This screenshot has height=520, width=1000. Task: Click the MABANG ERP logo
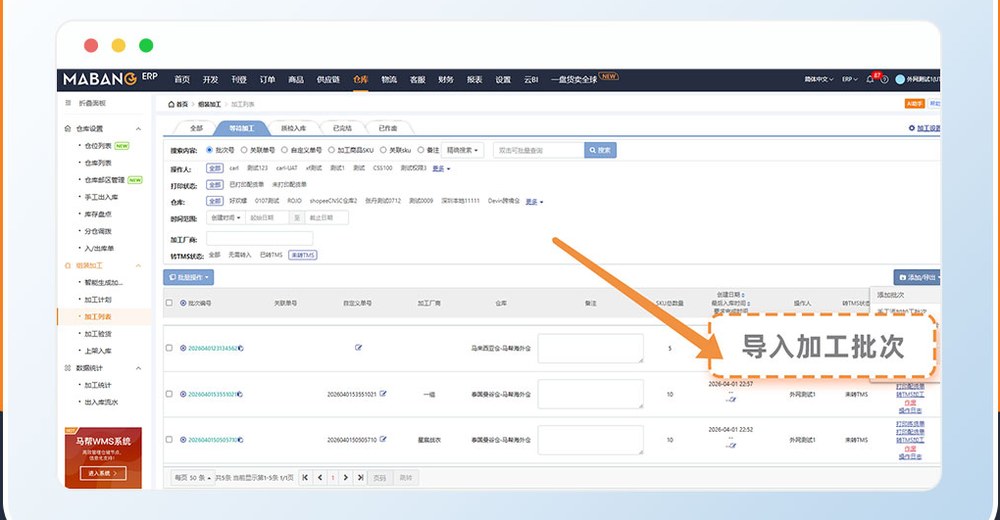click(x=110, y=78)
